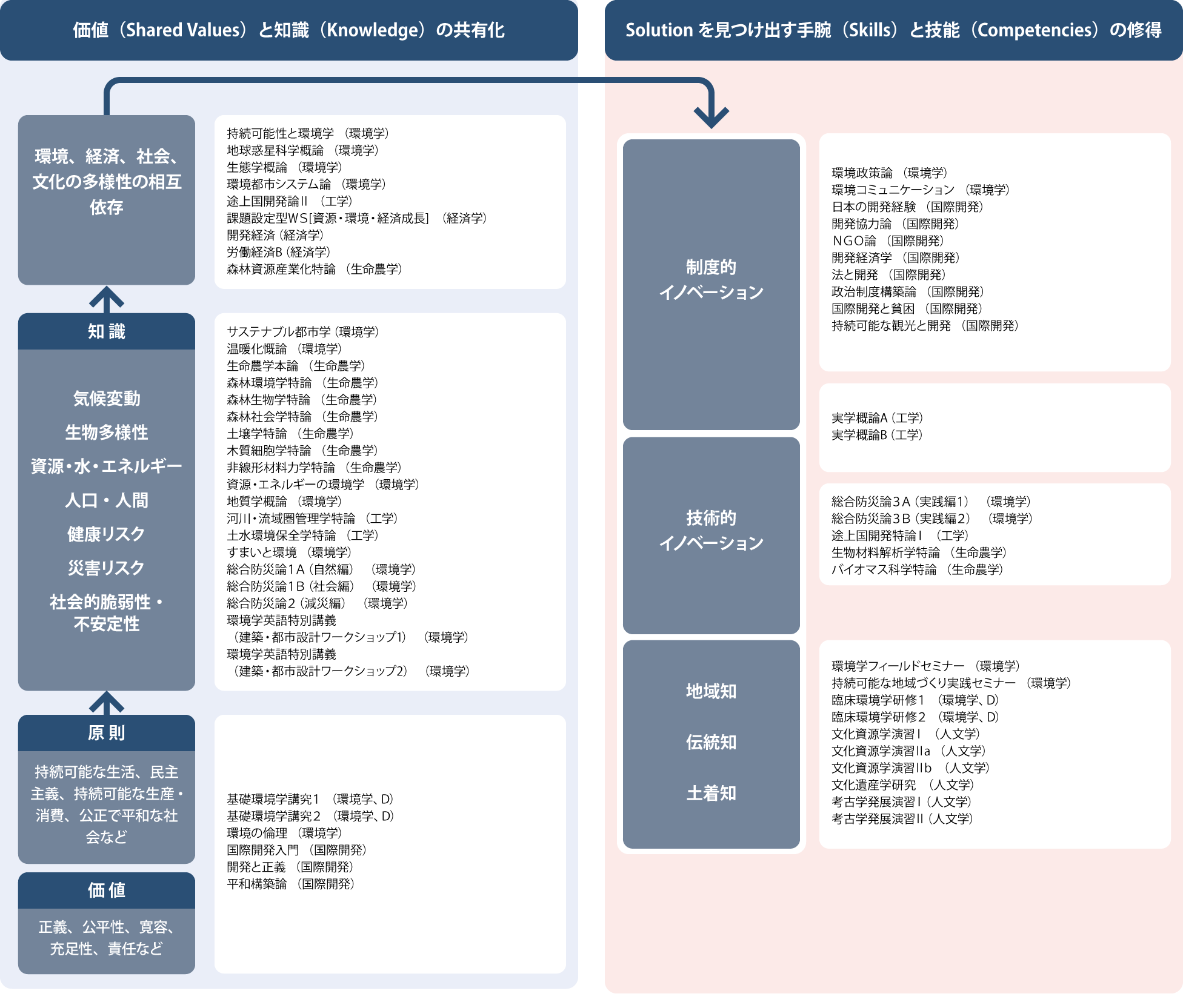1183x1008 pixels.
Task: Click course 環境の倫理（環境学）
Action: [285, 834]
